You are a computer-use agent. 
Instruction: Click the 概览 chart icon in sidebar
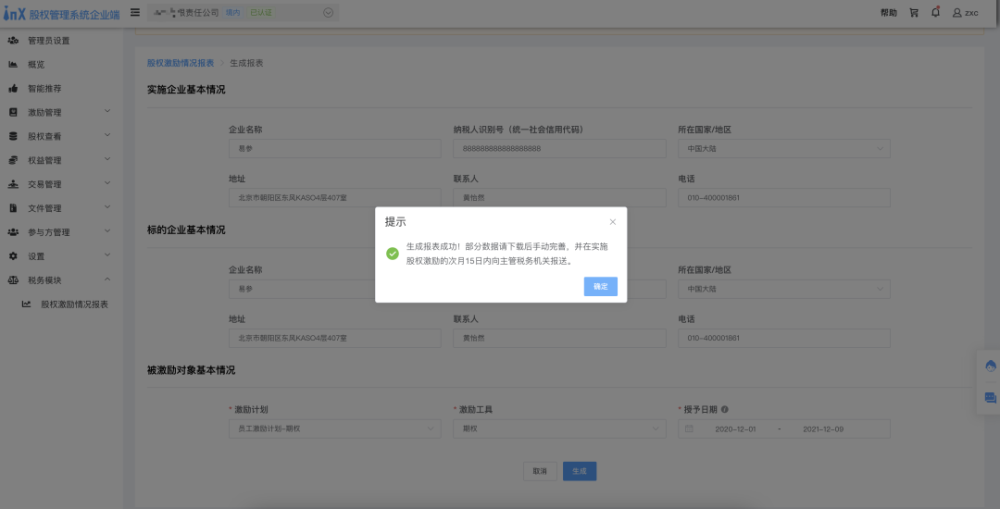point(13,64)
